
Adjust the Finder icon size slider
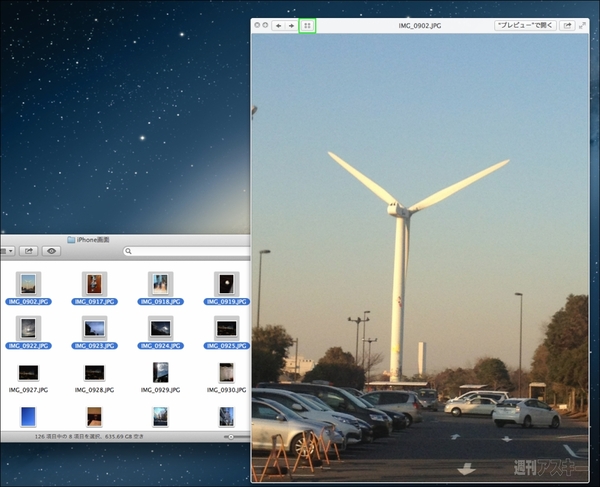[x=233, y=437]
